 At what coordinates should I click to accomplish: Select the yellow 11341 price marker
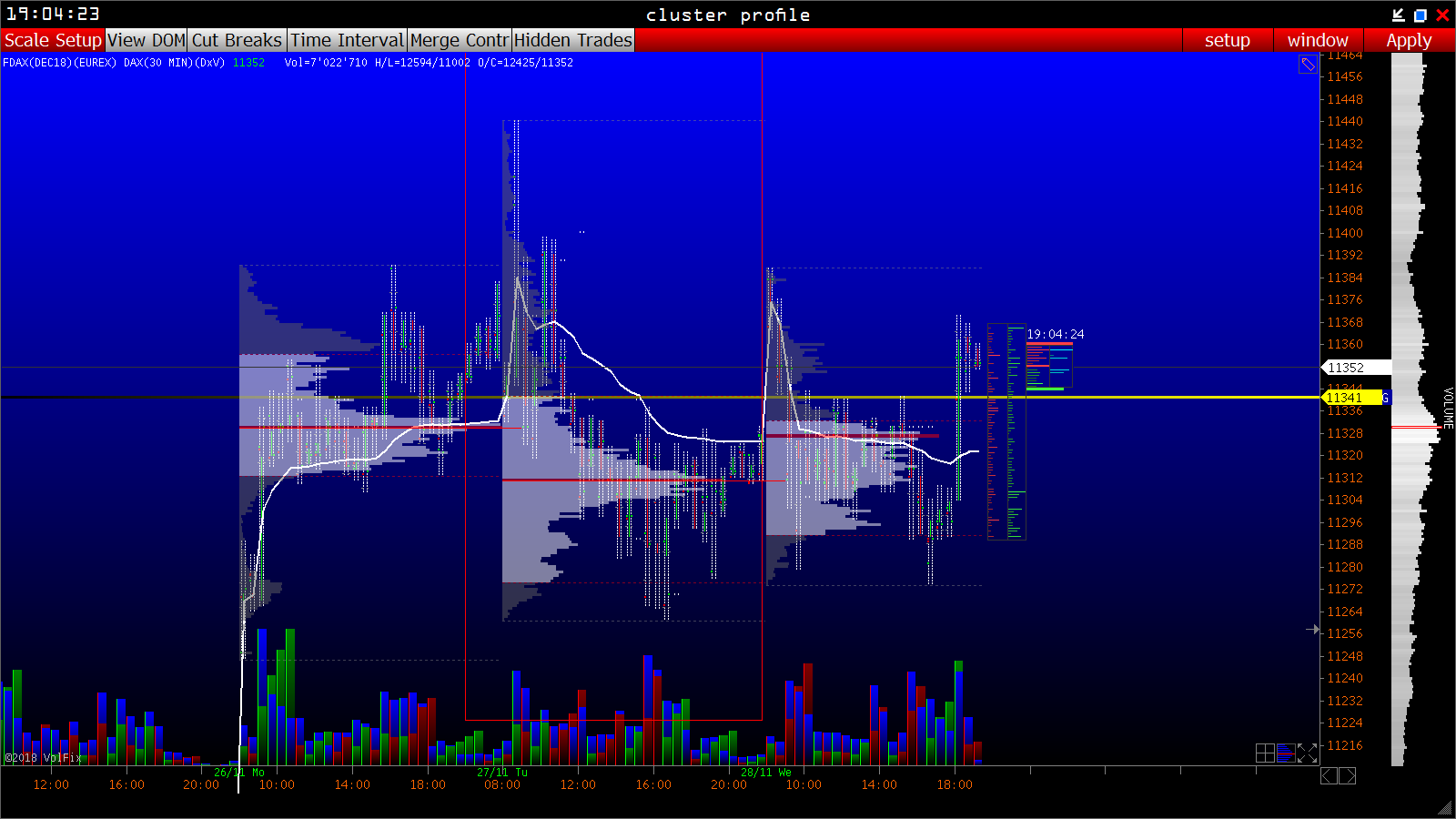[x=1351, y=398]
